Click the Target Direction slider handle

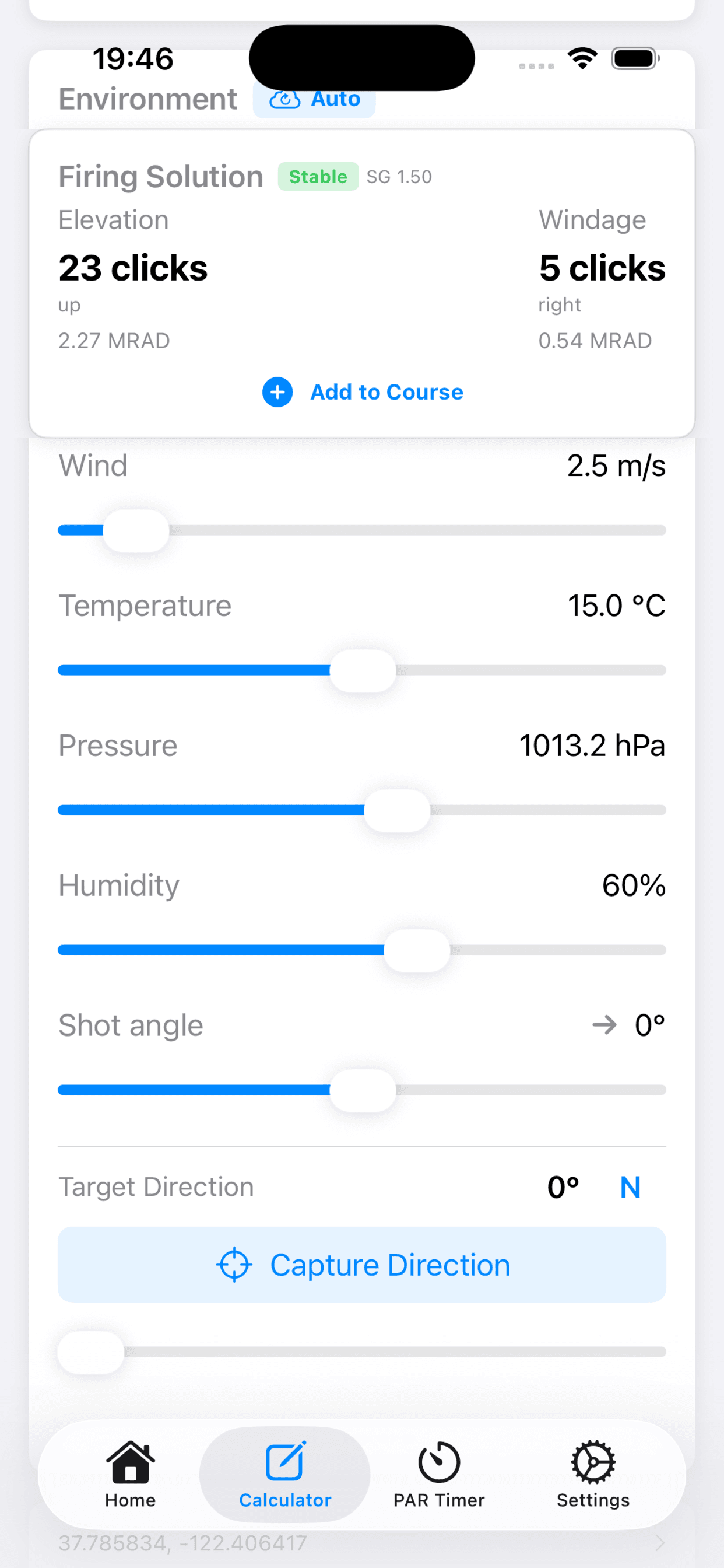click(92, 1352)
